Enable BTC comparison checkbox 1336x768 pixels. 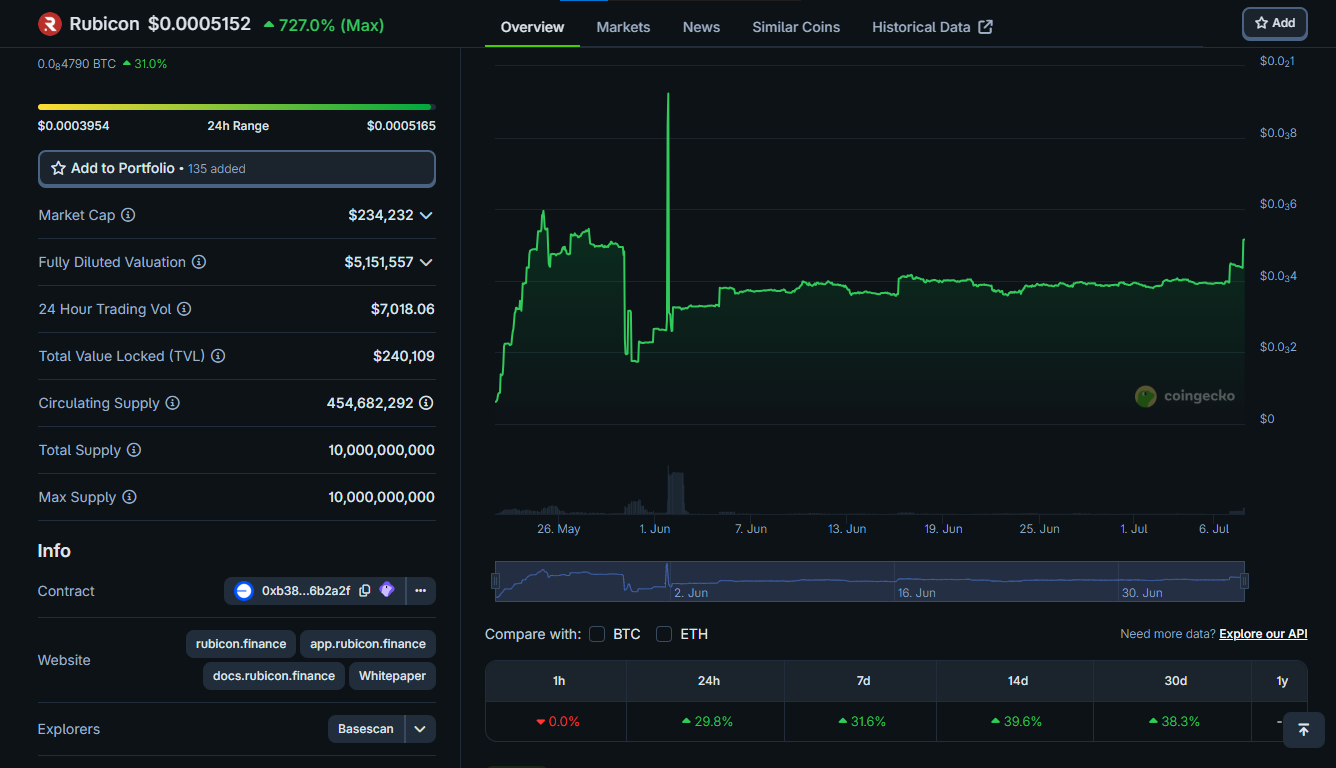pyautogui.click(x=597, y=634)
